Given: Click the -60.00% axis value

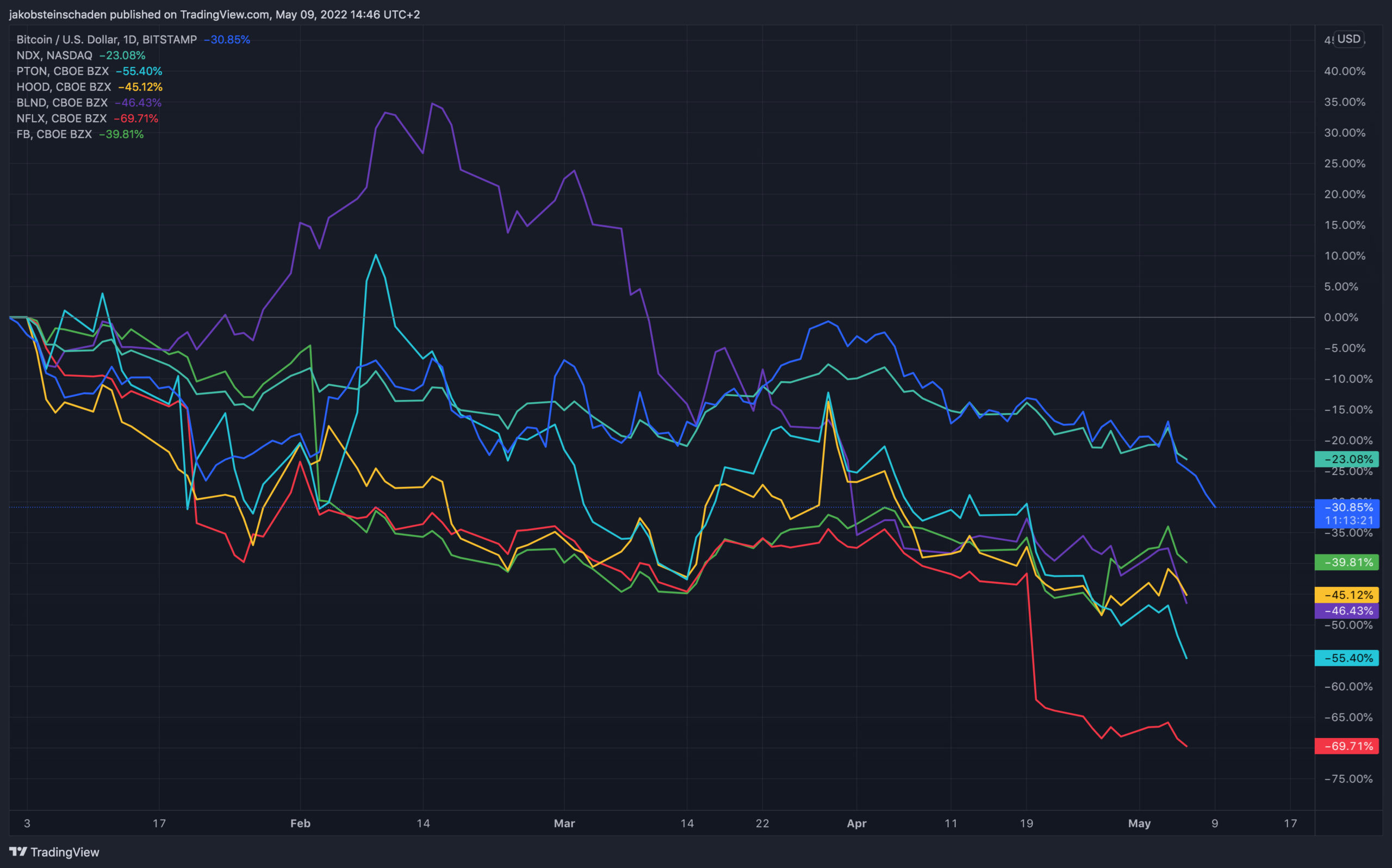Looking at the screenshot, I should 1348,686.
